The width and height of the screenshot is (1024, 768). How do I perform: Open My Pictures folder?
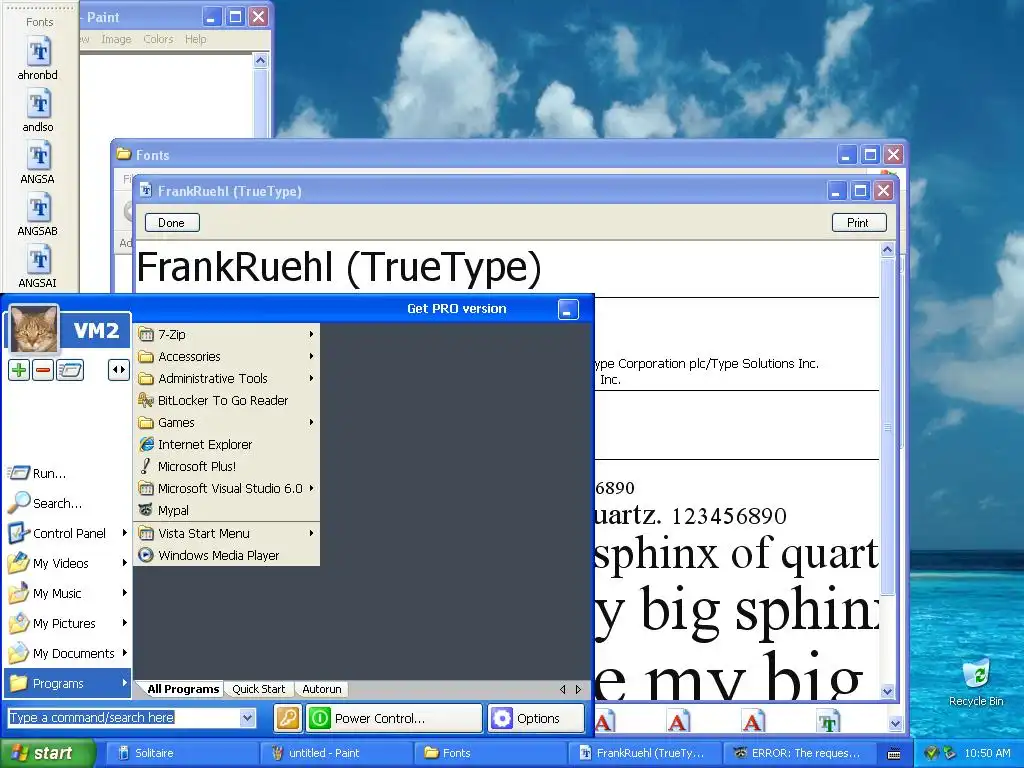[68, 624]
